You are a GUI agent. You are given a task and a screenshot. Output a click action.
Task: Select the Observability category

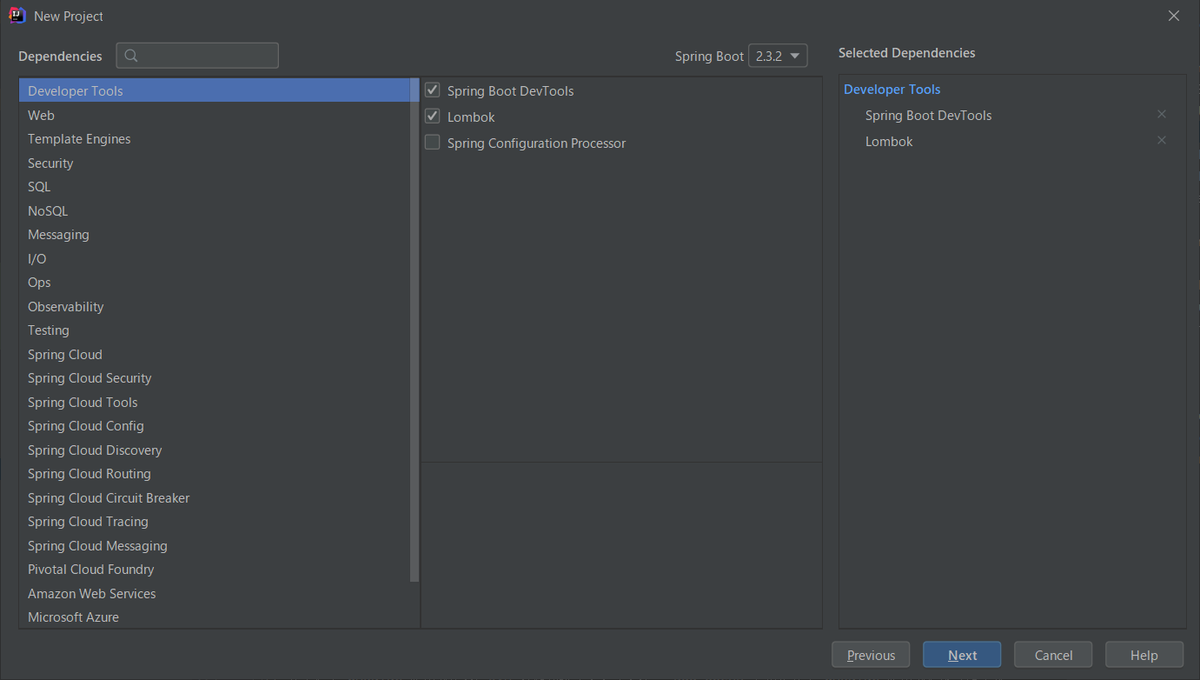pyautogui.click(x=214, y=307)
